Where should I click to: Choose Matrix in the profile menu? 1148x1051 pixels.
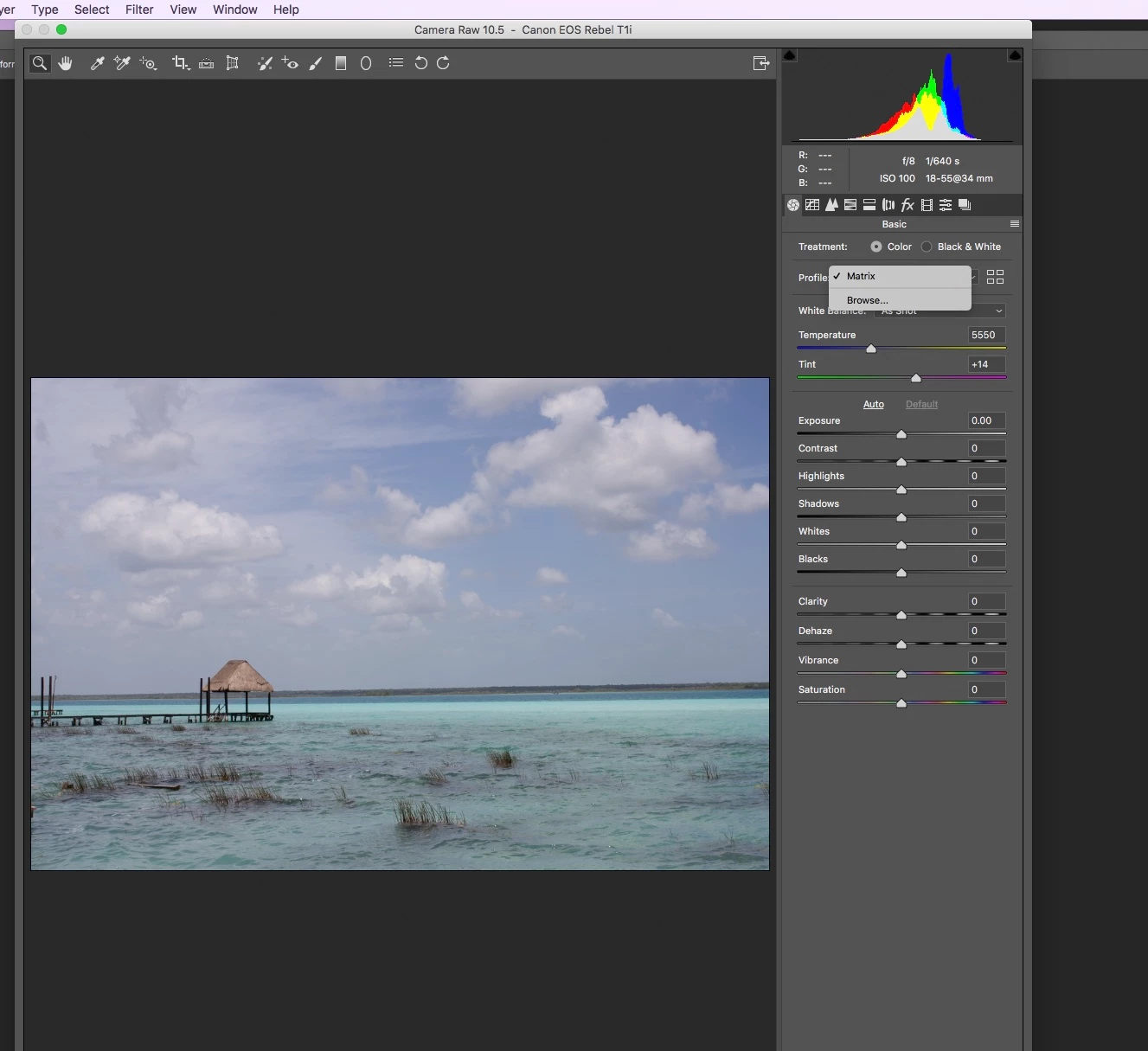tap(900, 276)
